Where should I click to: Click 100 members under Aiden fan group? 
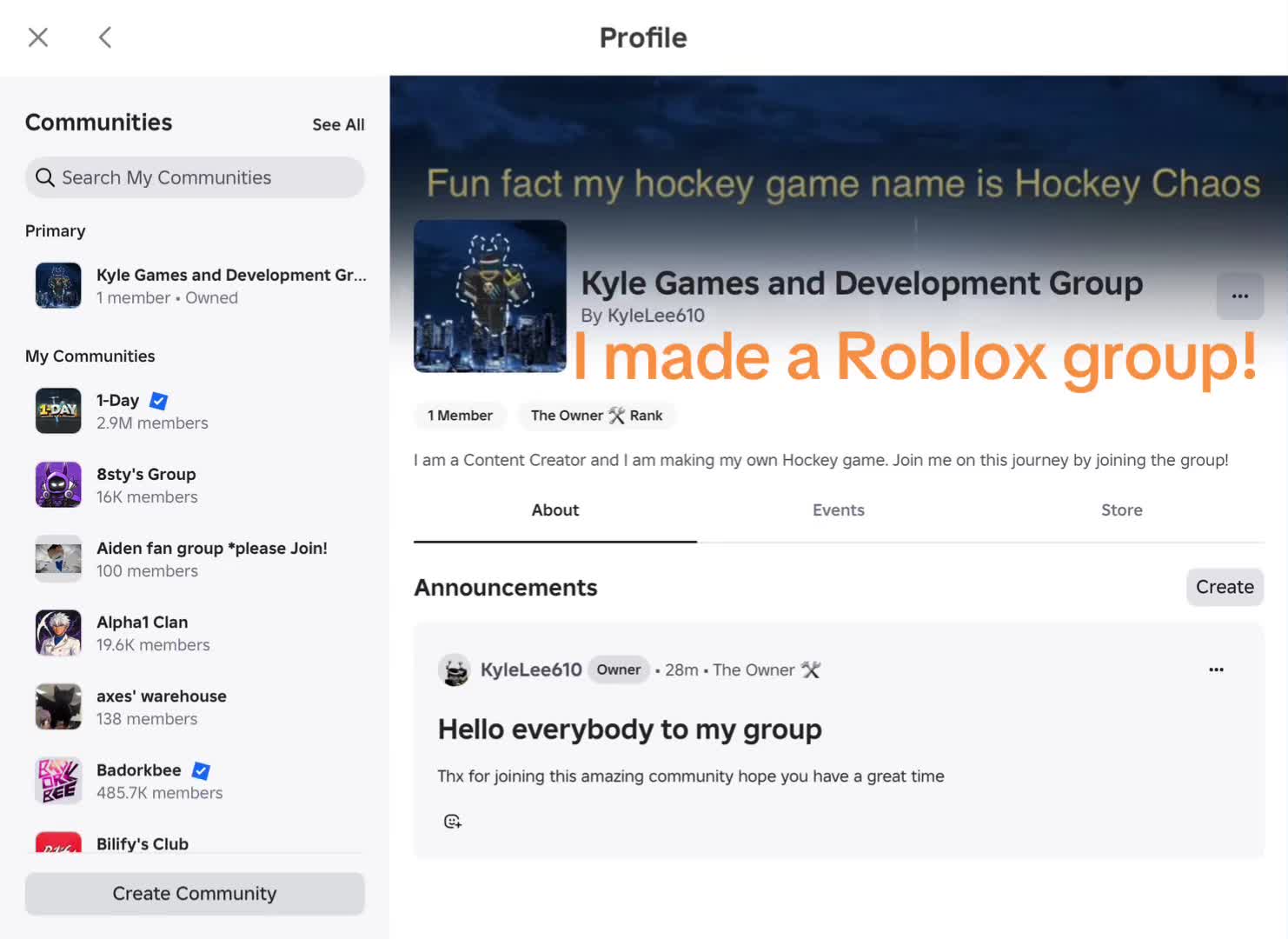(147, 571)
